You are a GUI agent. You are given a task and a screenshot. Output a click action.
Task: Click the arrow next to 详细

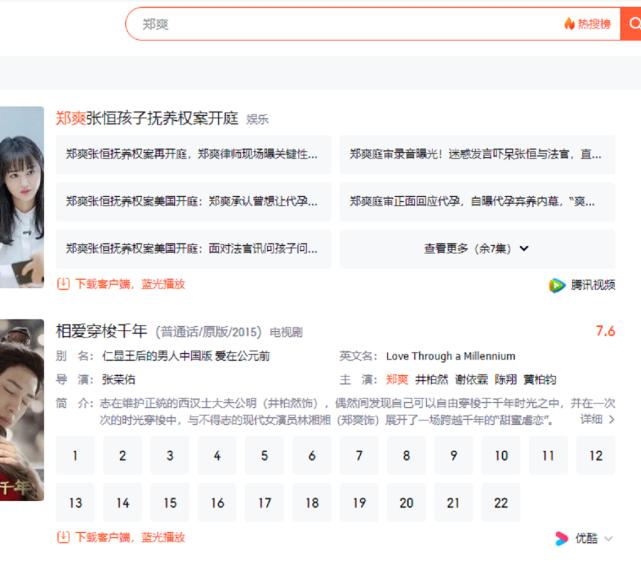tap(612, 419)
